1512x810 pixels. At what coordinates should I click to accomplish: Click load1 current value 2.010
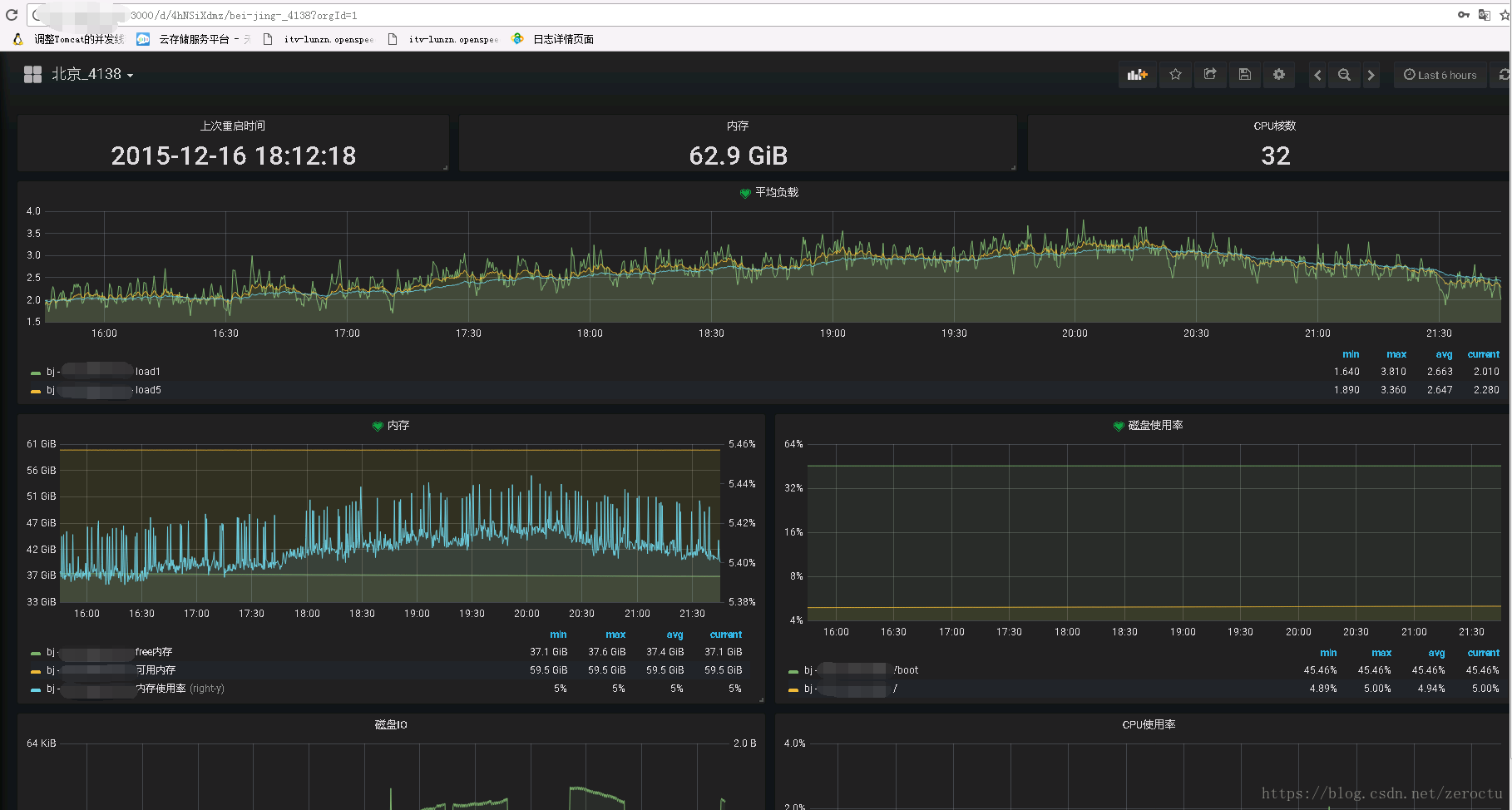point(1486,372)
